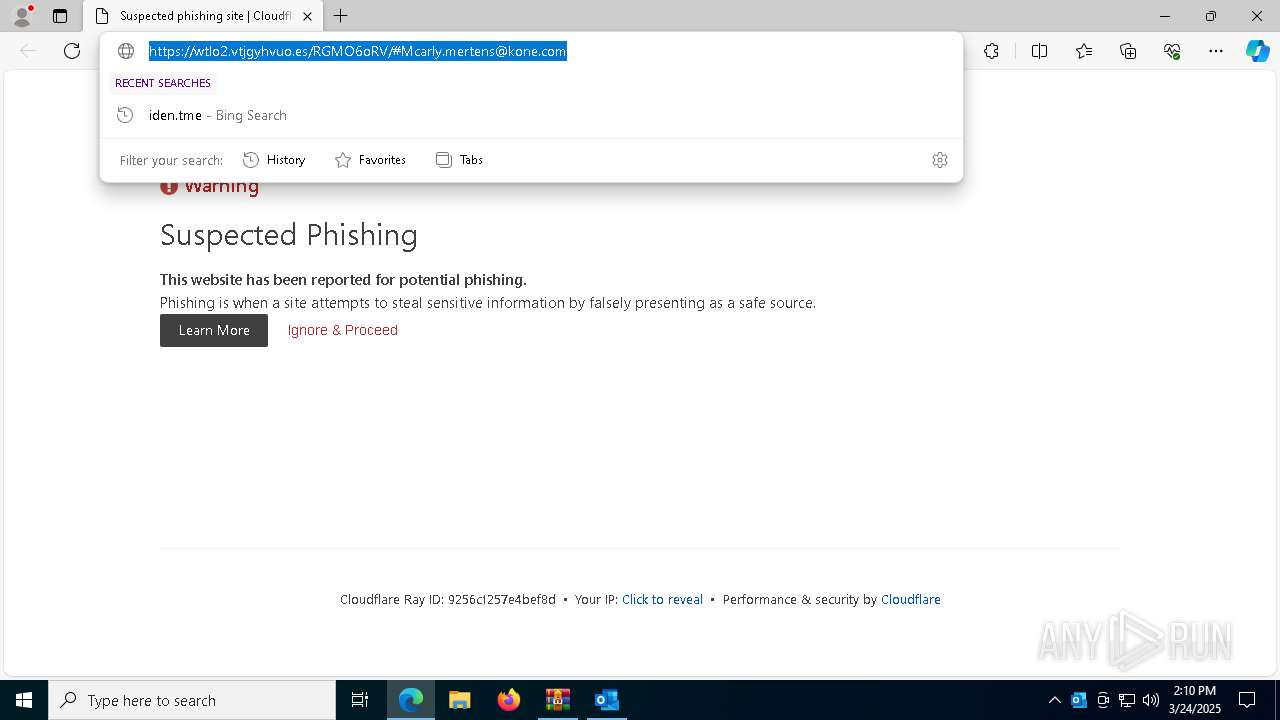The image size is (1280, 720).
Task: Click to reveal your IP address
Action: tap(662, 600)
